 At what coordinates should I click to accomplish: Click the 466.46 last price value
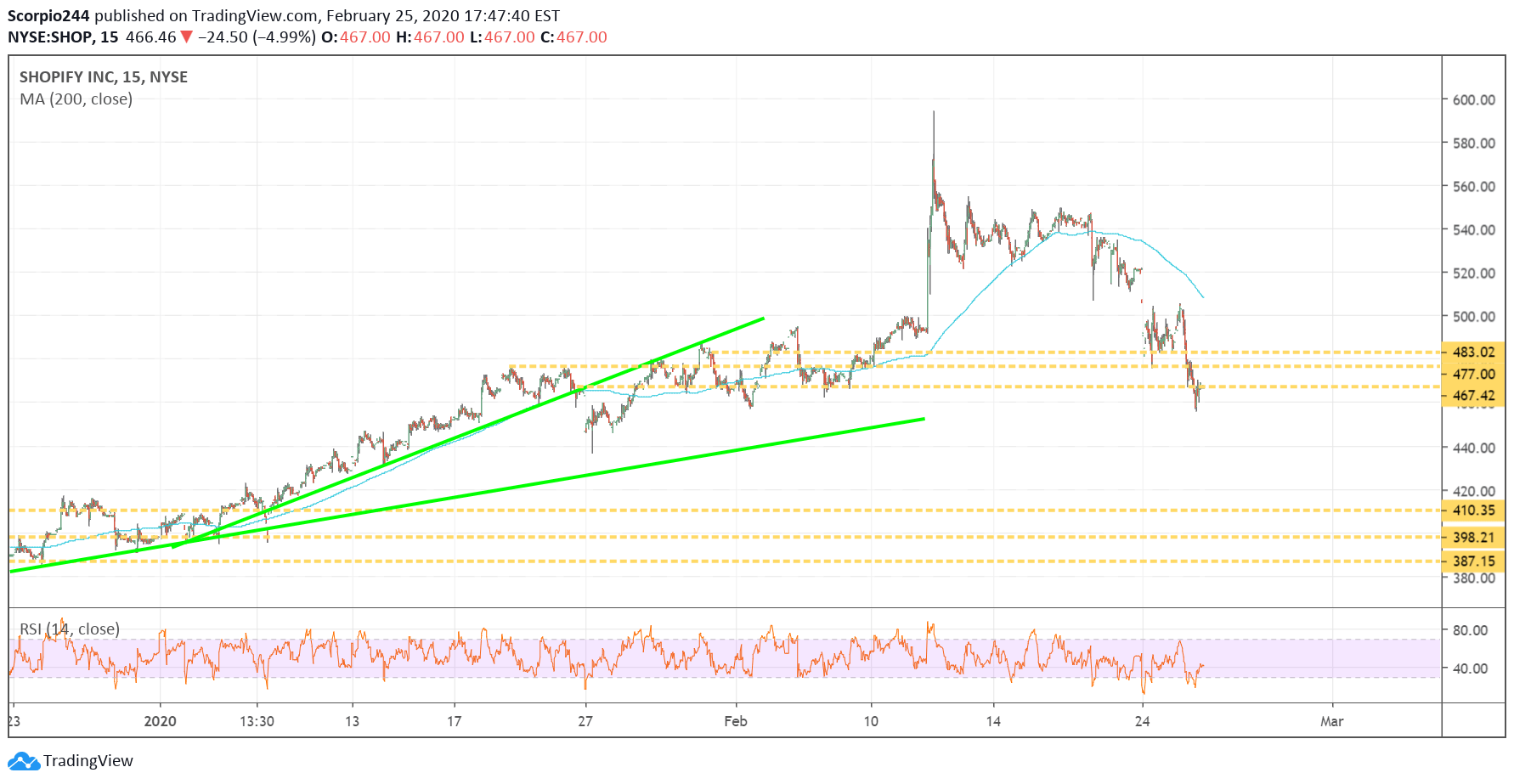[150, 37]
